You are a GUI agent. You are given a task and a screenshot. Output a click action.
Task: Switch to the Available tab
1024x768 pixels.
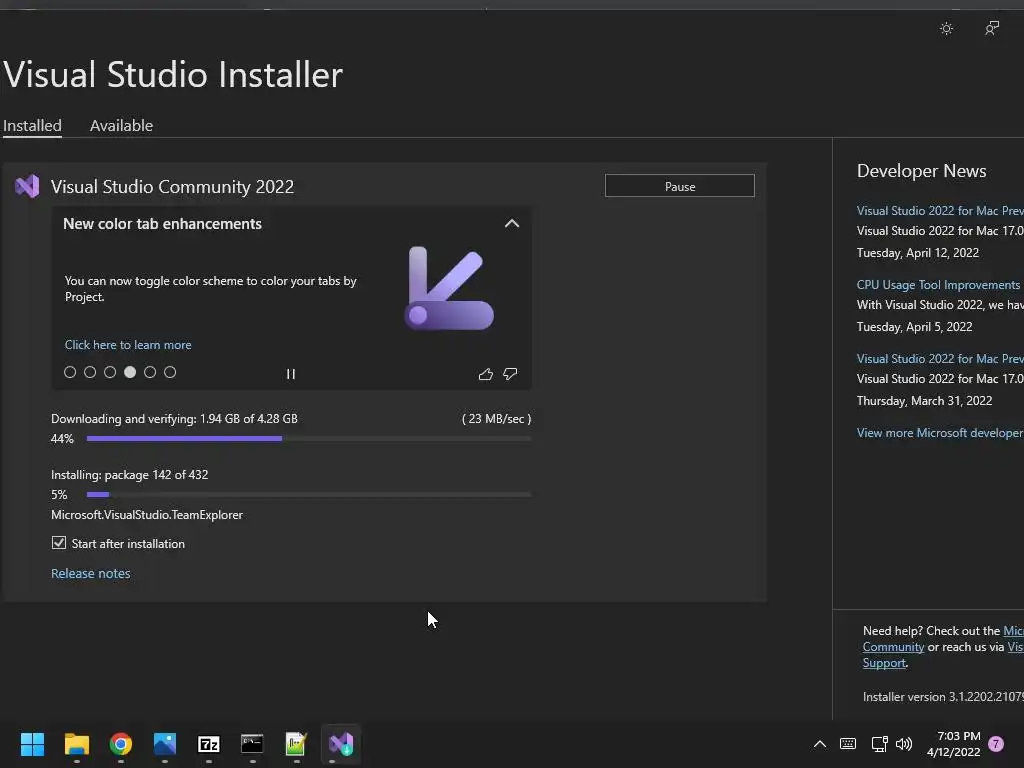pyautogui.click(x=121, y=125)
